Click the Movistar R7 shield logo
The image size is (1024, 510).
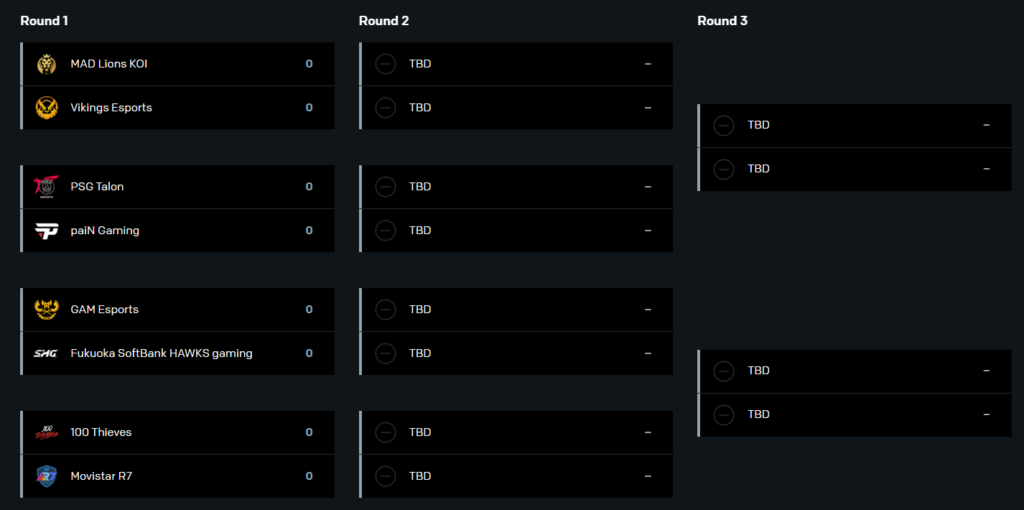coord(46,476)
